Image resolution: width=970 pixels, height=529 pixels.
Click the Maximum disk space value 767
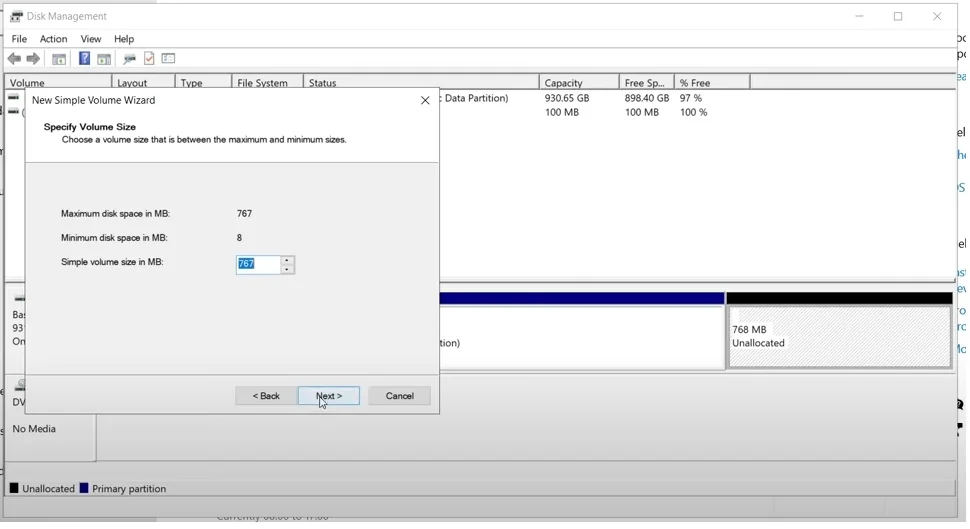click(x=244, y=213)
